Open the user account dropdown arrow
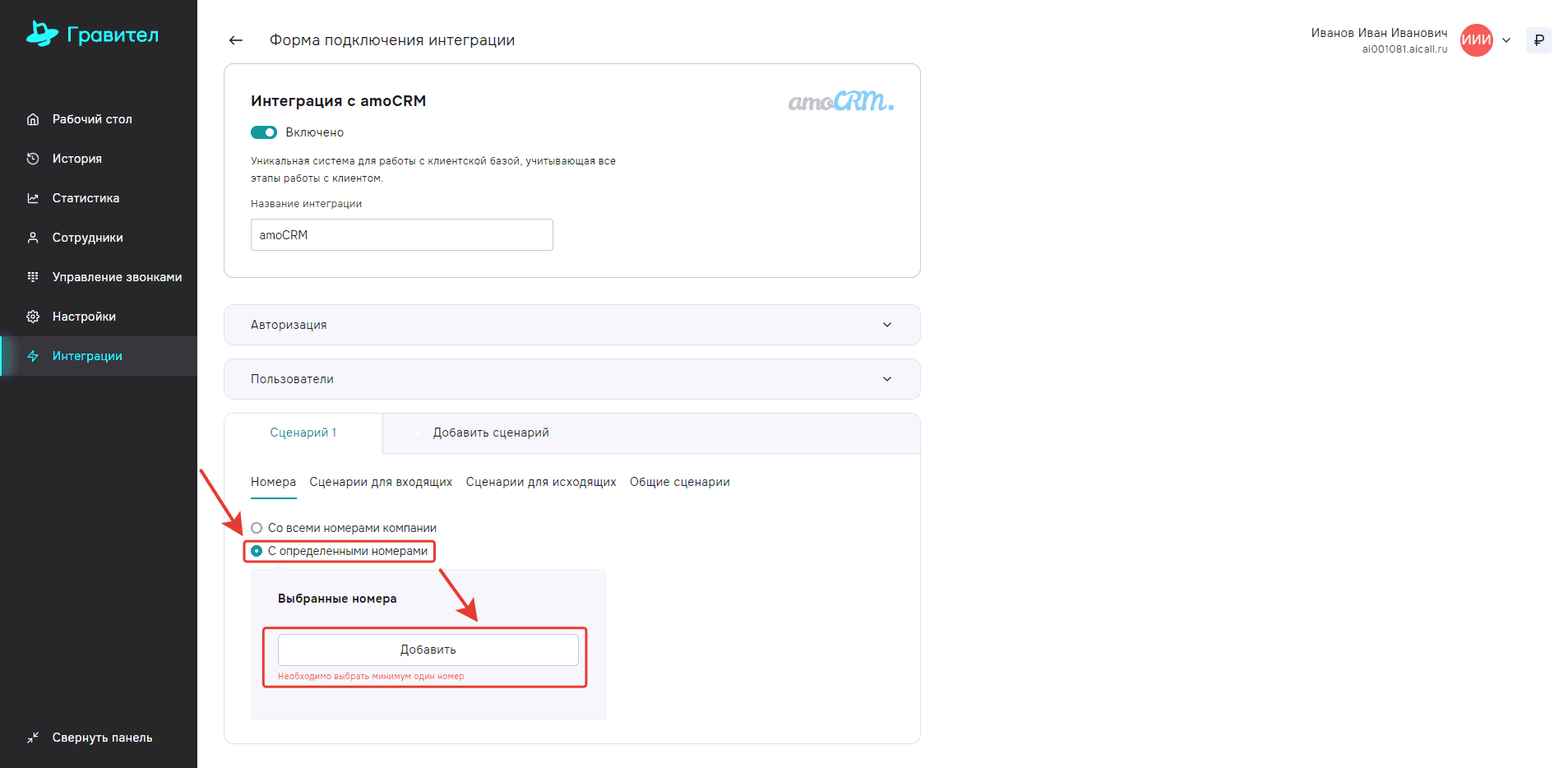This screenshot has height=768, width=1568. [x=1506, y=40]
